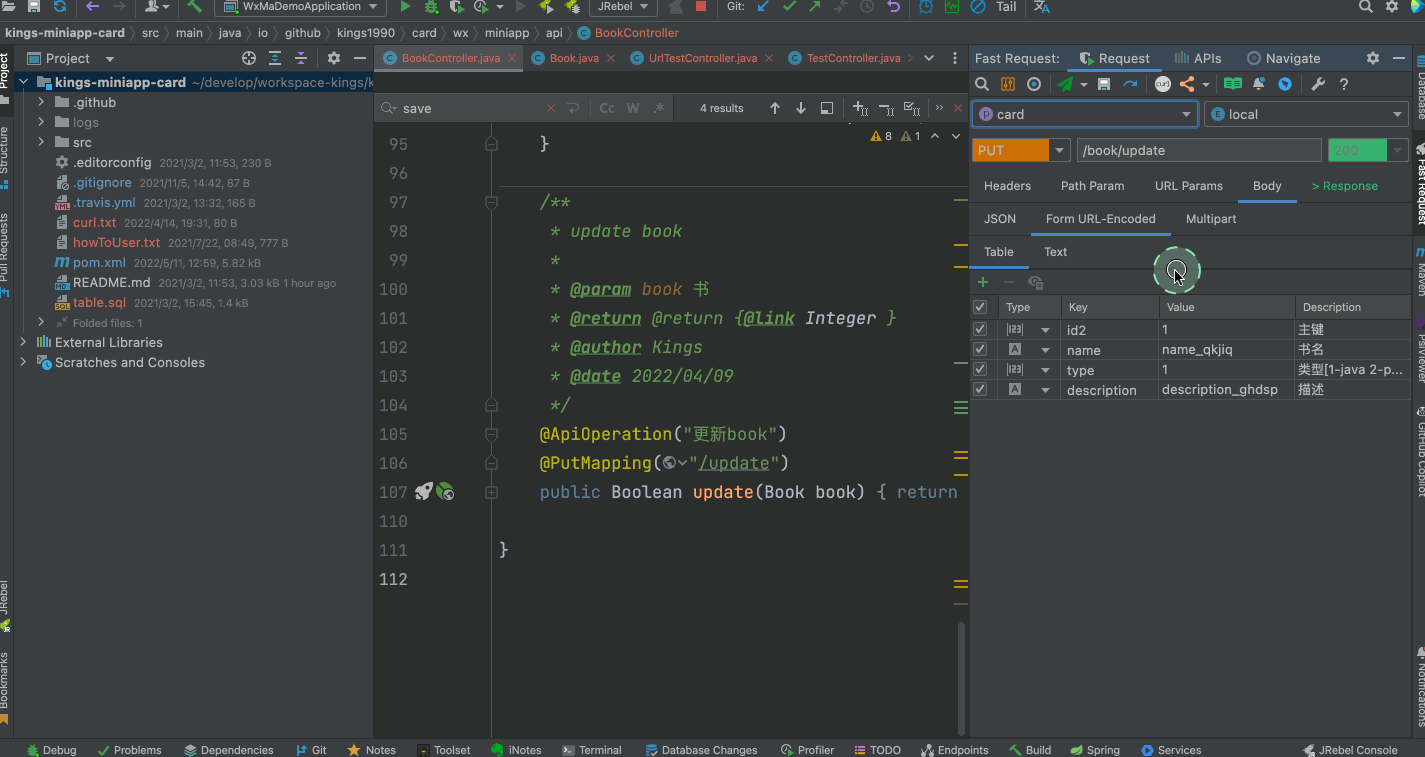Click the green plus add row icon
Screen dimensions: 1425x757
[983, 283]
